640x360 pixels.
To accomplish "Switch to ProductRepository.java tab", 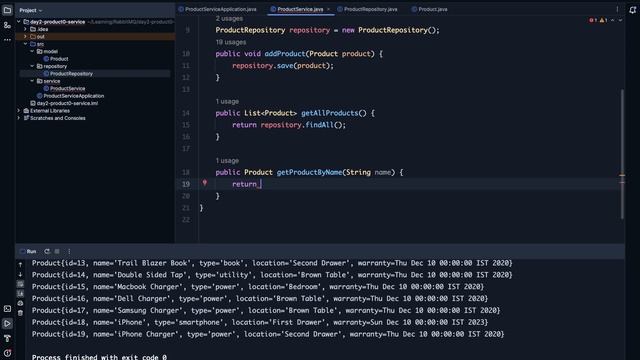I will coord(367,9).
